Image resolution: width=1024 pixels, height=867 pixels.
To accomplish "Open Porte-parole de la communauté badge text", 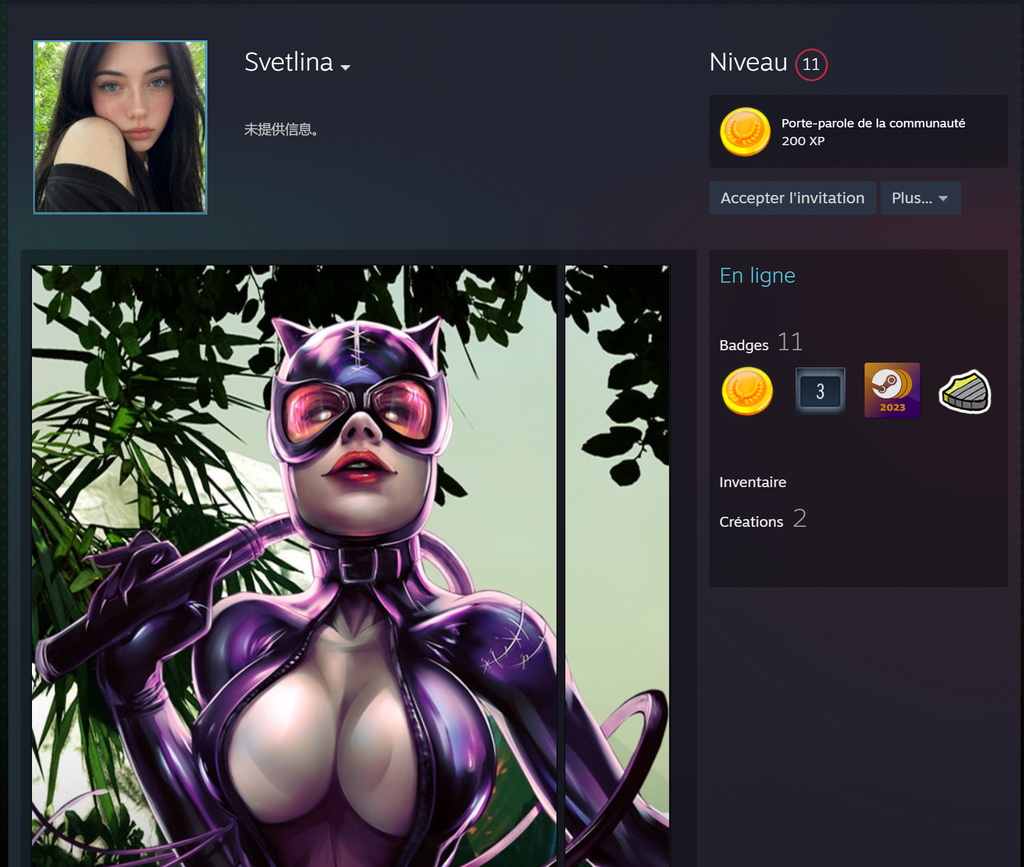I will click(873, 123).
